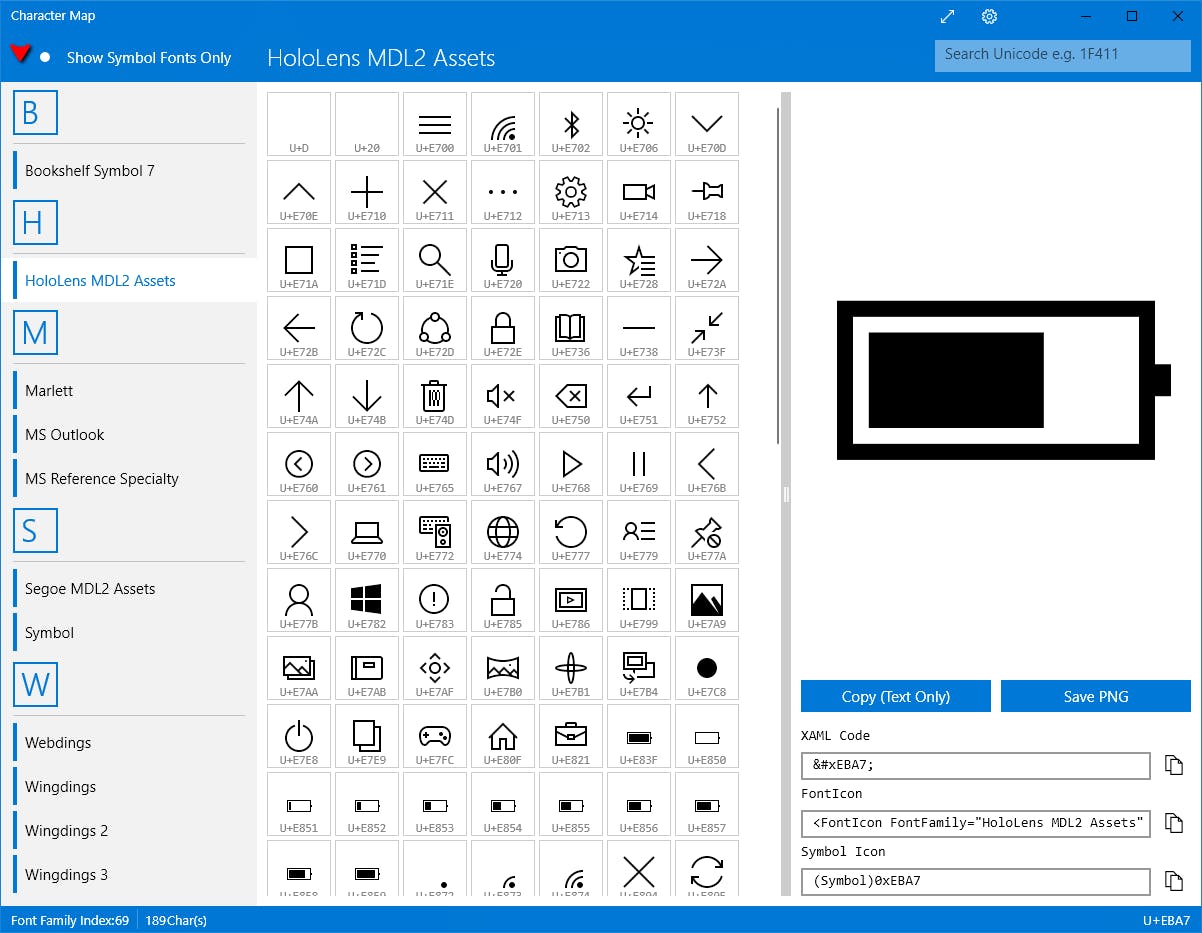Select the favorites star list glyph U+E728
The height and width of the screenshot is (933, 1202).
pyautogui.click(x=639, y=260)
